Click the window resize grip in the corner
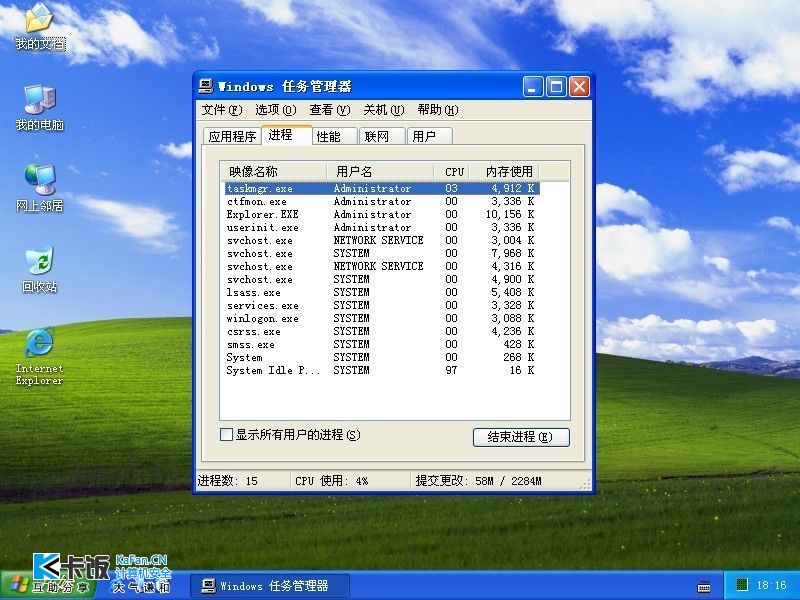 586,484
